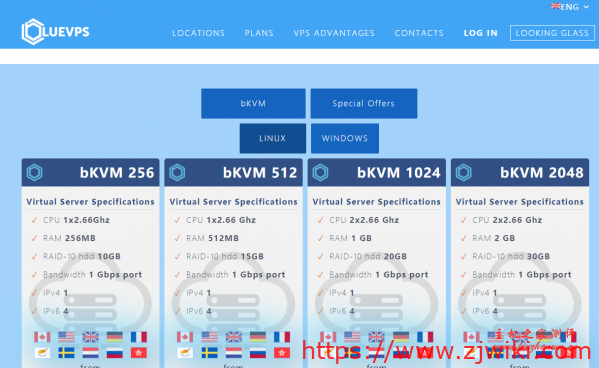Choose the Linux OS tab
The height and width of the screenshot is (368, 599).
point(273,138)
